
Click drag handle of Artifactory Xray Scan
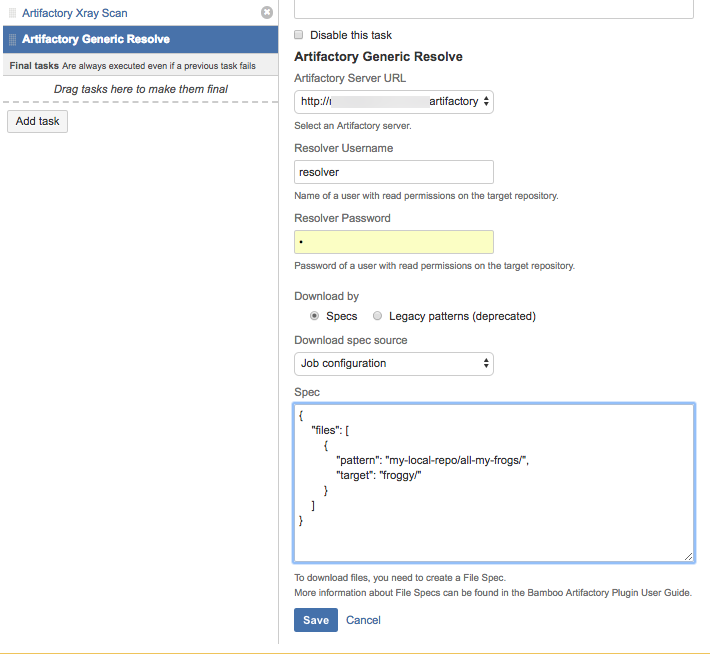[13, 13]
